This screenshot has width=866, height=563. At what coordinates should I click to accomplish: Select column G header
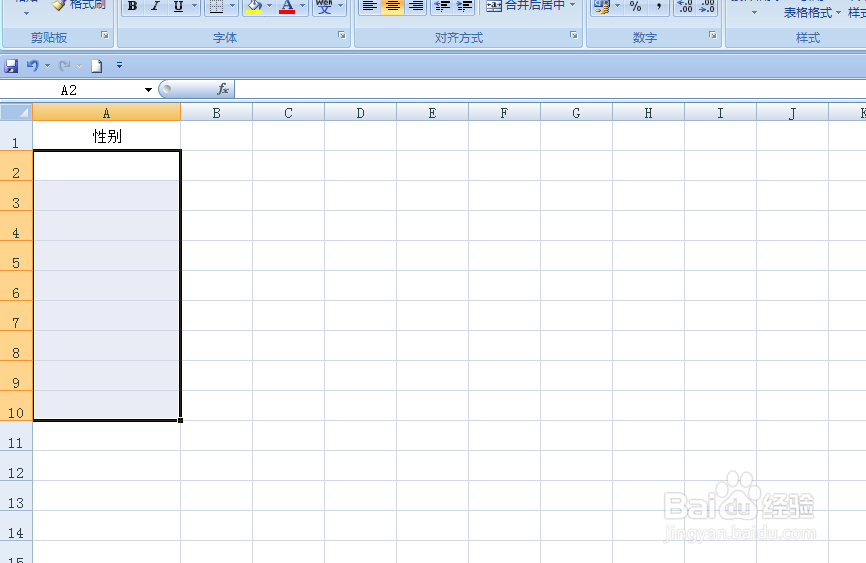tap(576, 113)
